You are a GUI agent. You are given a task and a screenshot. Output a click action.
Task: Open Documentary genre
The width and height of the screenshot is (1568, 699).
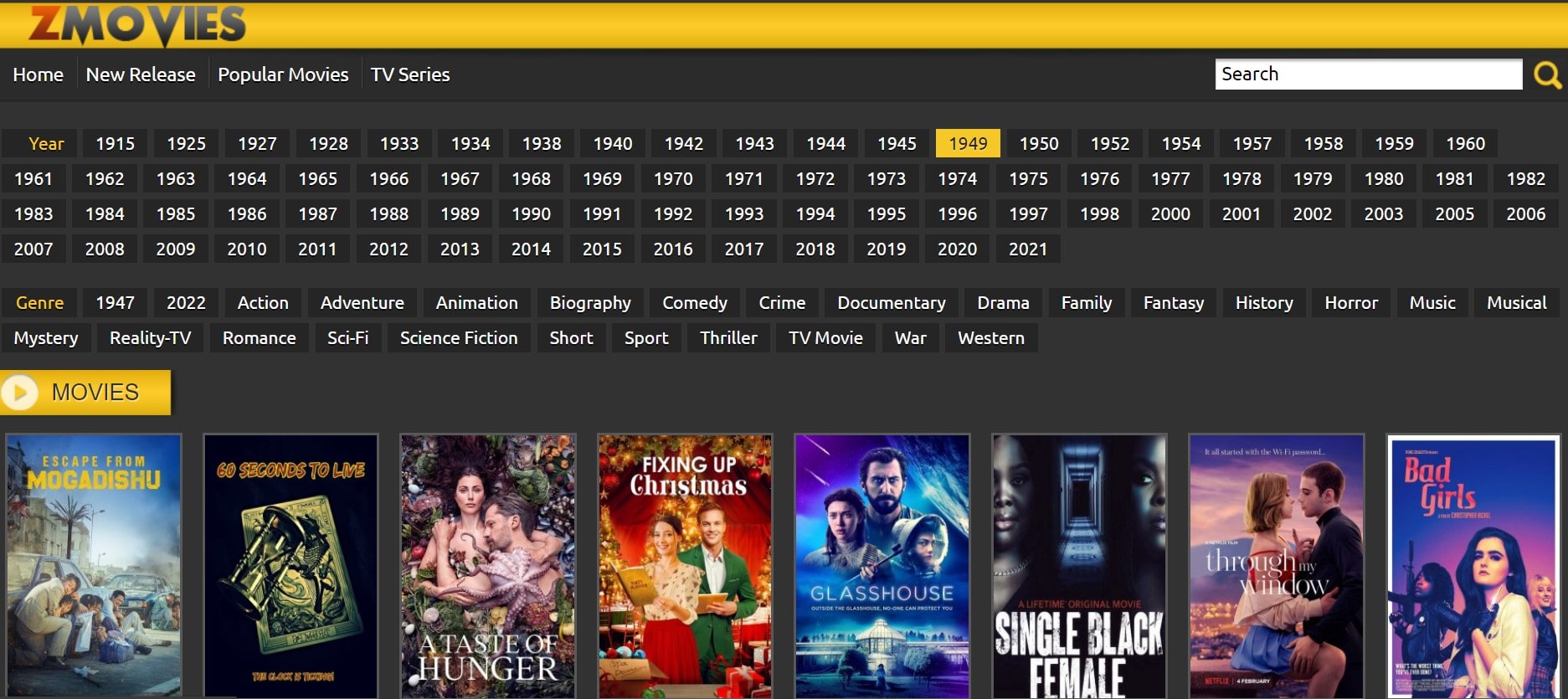click(x=892, y=302)
